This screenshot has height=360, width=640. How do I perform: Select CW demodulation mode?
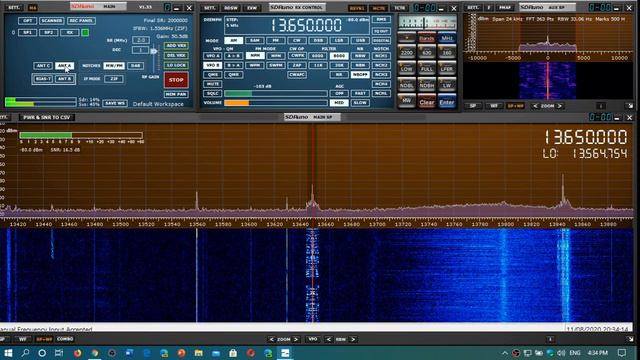[297, 40]
